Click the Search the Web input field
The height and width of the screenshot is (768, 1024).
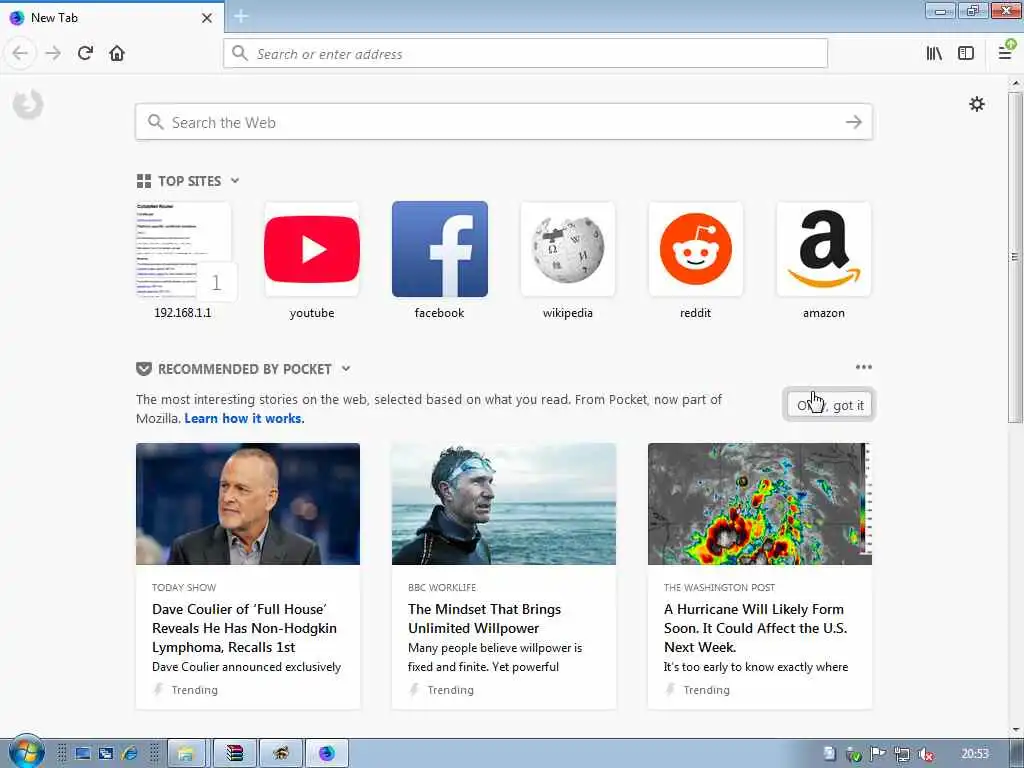tap(504, 122)
